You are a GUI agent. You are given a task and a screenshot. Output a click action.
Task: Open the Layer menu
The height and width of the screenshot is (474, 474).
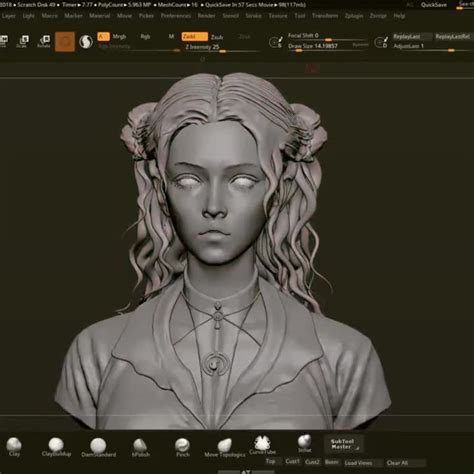[x=9, y=16]
